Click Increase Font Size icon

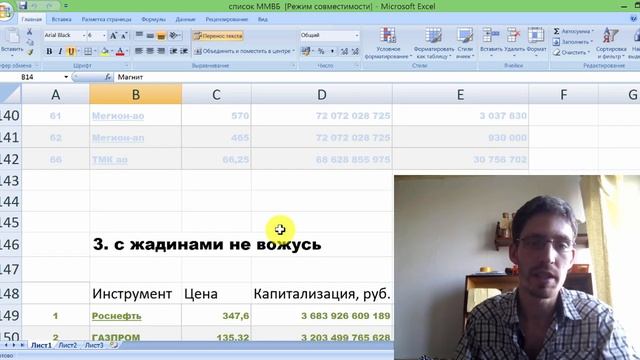tap(113, 36)
